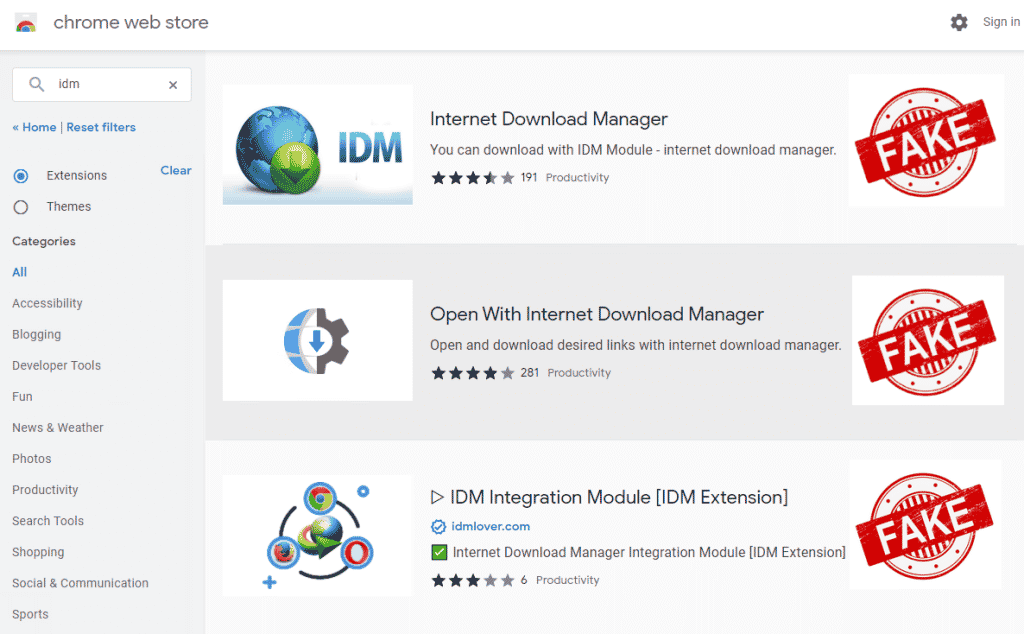Clear the search box with X icon
1024x634 pixels.
[x=173, y=85]
